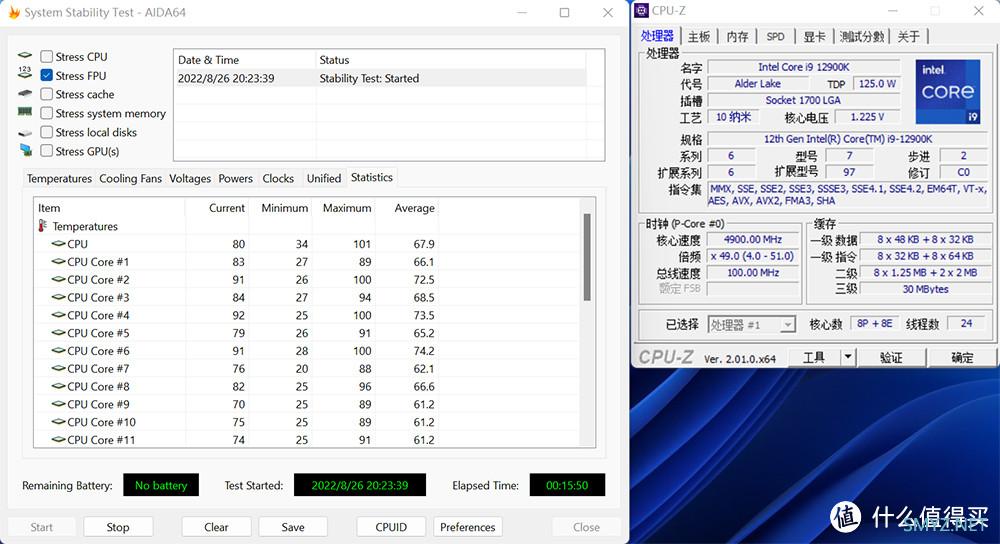Click the sensor icon beside CPU Core #1
This screenshot has height=544, width=1000.
point(58,261)
